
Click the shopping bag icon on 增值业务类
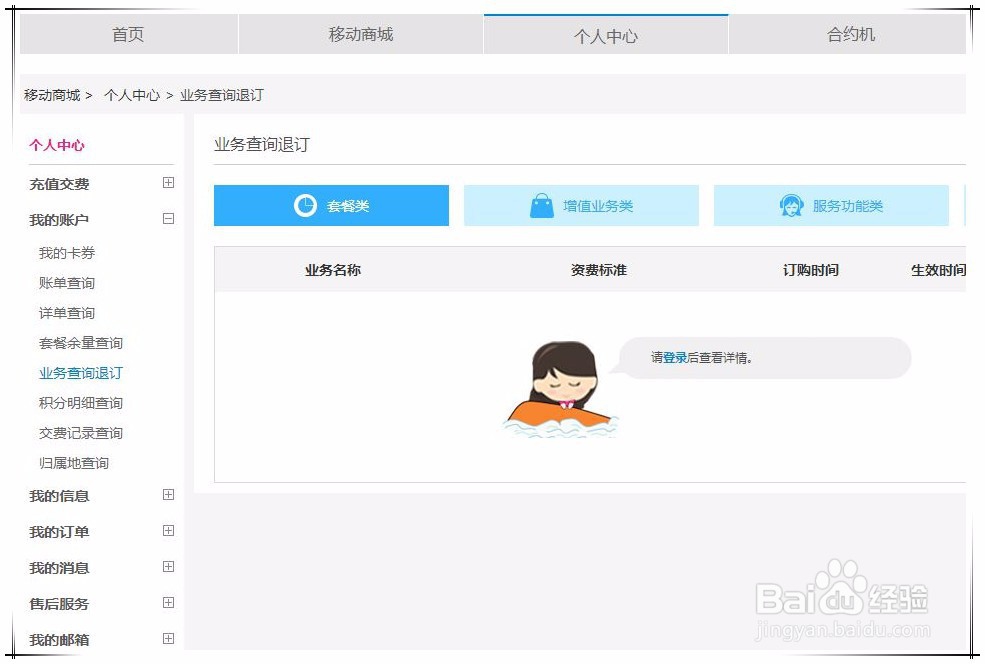tap(541, 205)
